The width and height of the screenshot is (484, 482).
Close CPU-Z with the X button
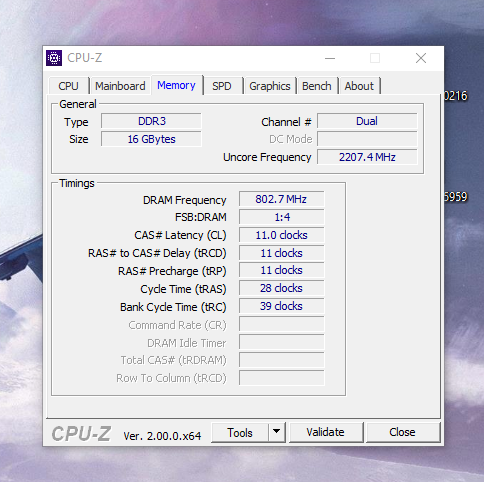click(421, 58)
